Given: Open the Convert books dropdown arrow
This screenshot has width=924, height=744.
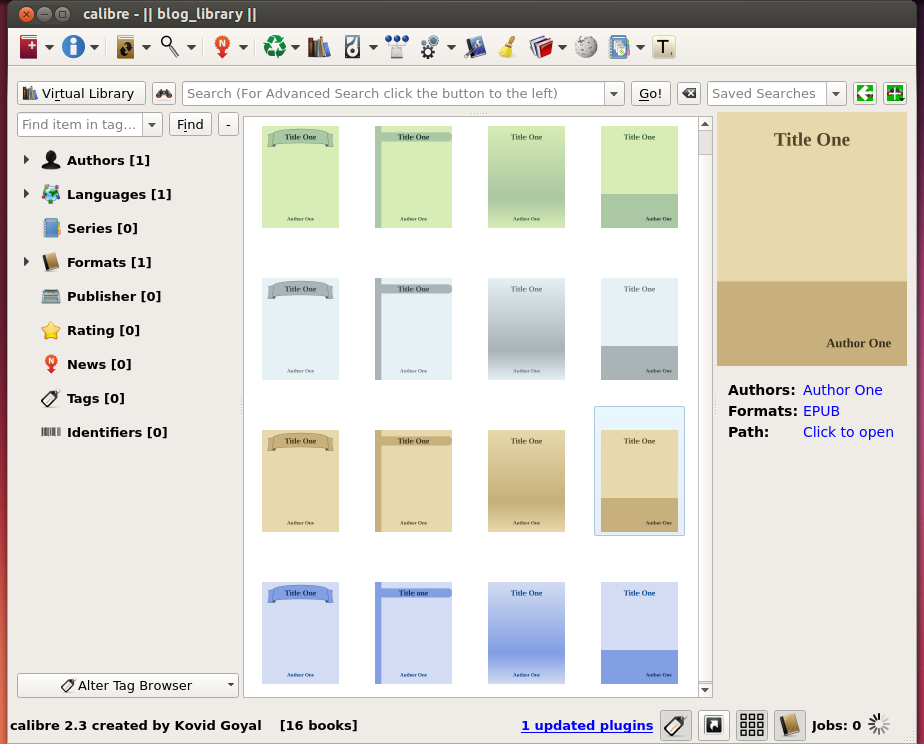Looking at the screenshot, I should pyautogui.click(x=146, y=48).
